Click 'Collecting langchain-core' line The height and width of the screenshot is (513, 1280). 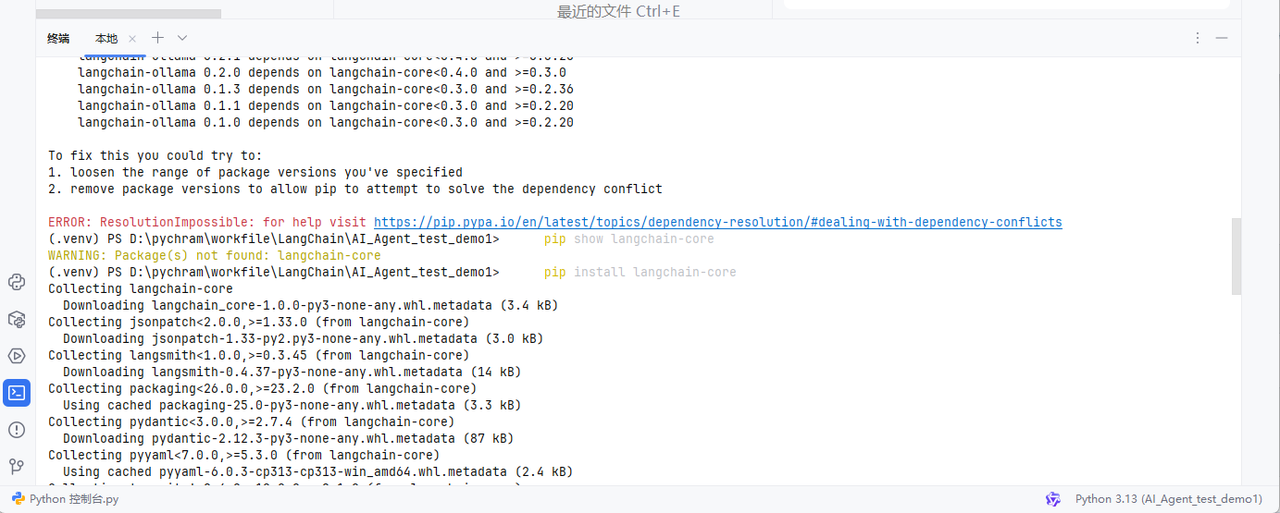(140, 289)
